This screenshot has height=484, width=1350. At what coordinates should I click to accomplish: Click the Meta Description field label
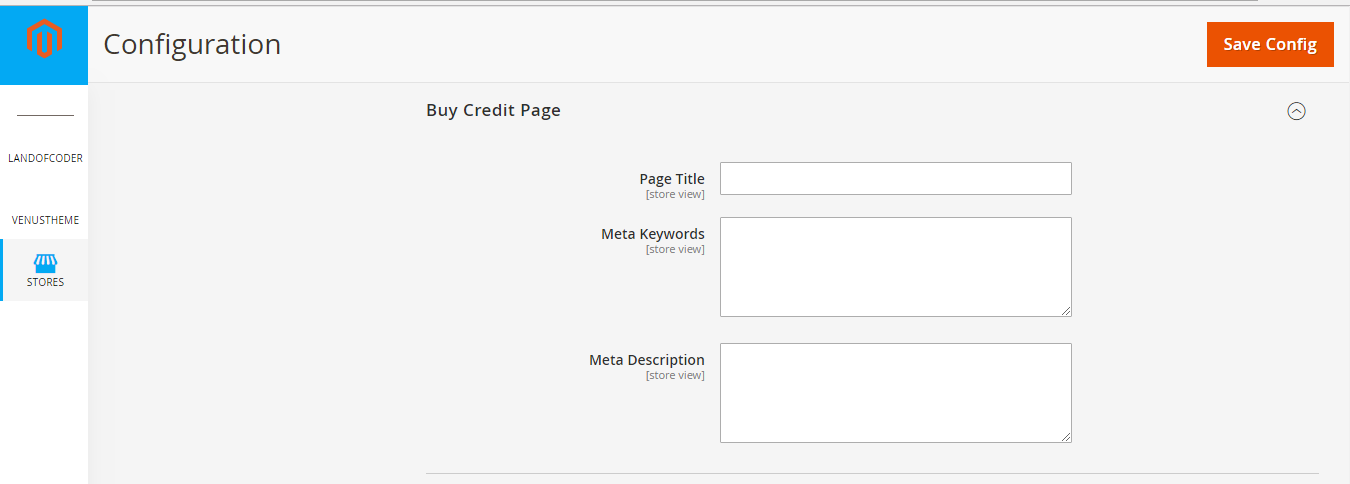646,360
